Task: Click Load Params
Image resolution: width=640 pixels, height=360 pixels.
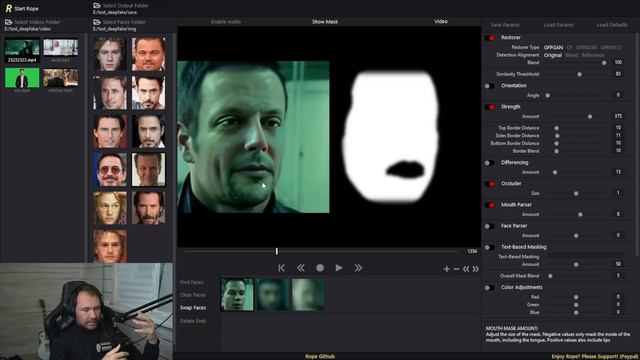Action: point(558,25)
